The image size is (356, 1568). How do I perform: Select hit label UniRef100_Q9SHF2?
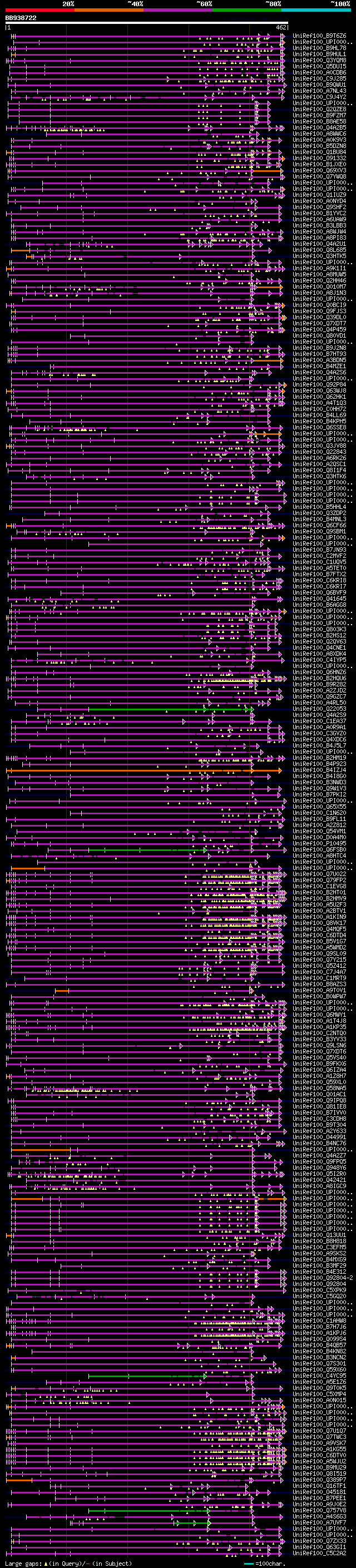click(319, 207)
